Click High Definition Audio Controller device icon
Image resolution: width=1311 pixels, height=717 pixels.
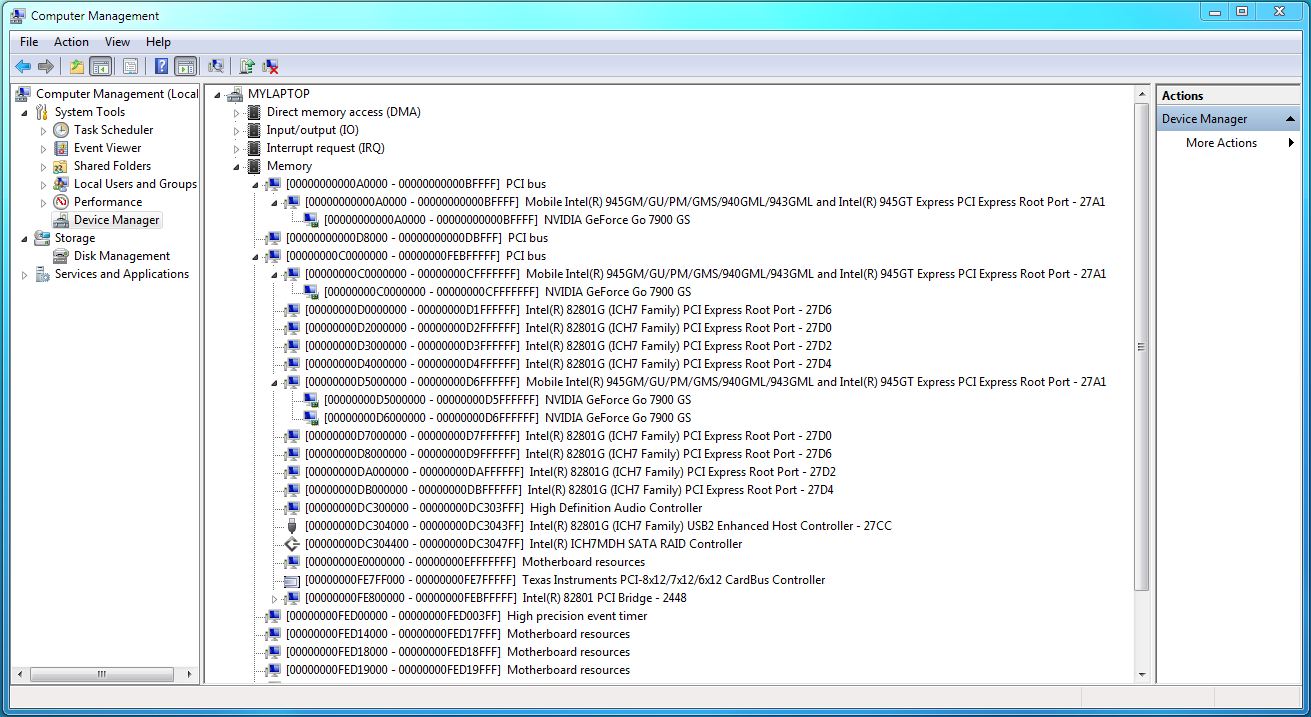point(292,508)
